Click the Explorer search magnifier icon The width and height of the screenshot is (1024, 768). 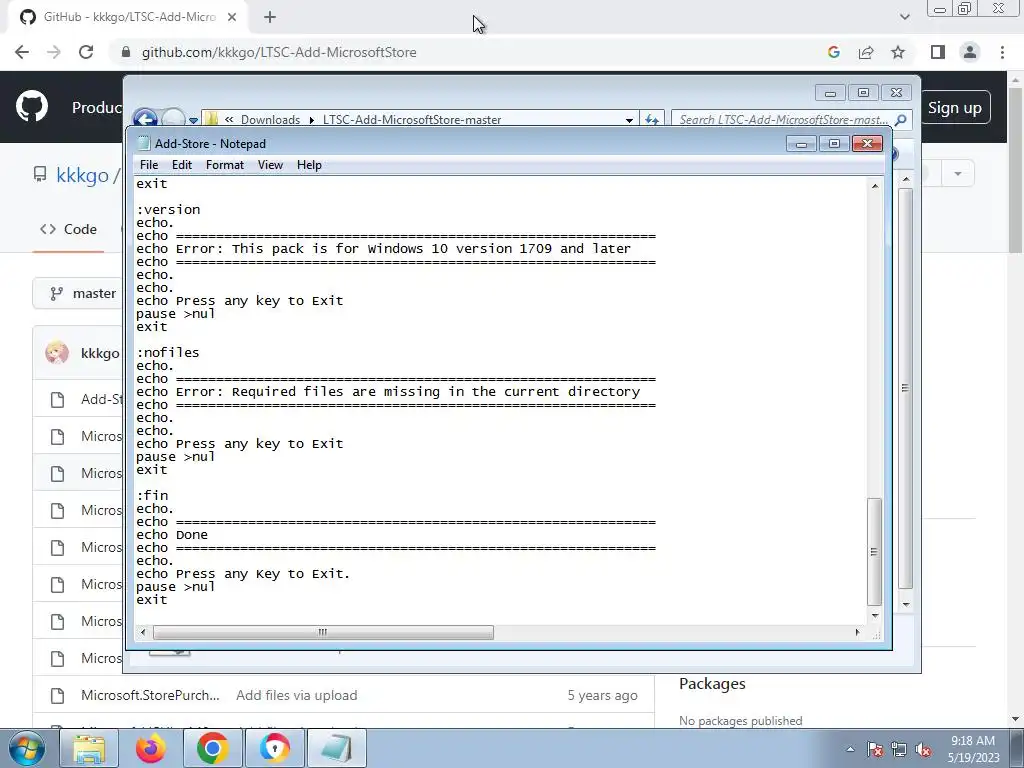point(901,120)
